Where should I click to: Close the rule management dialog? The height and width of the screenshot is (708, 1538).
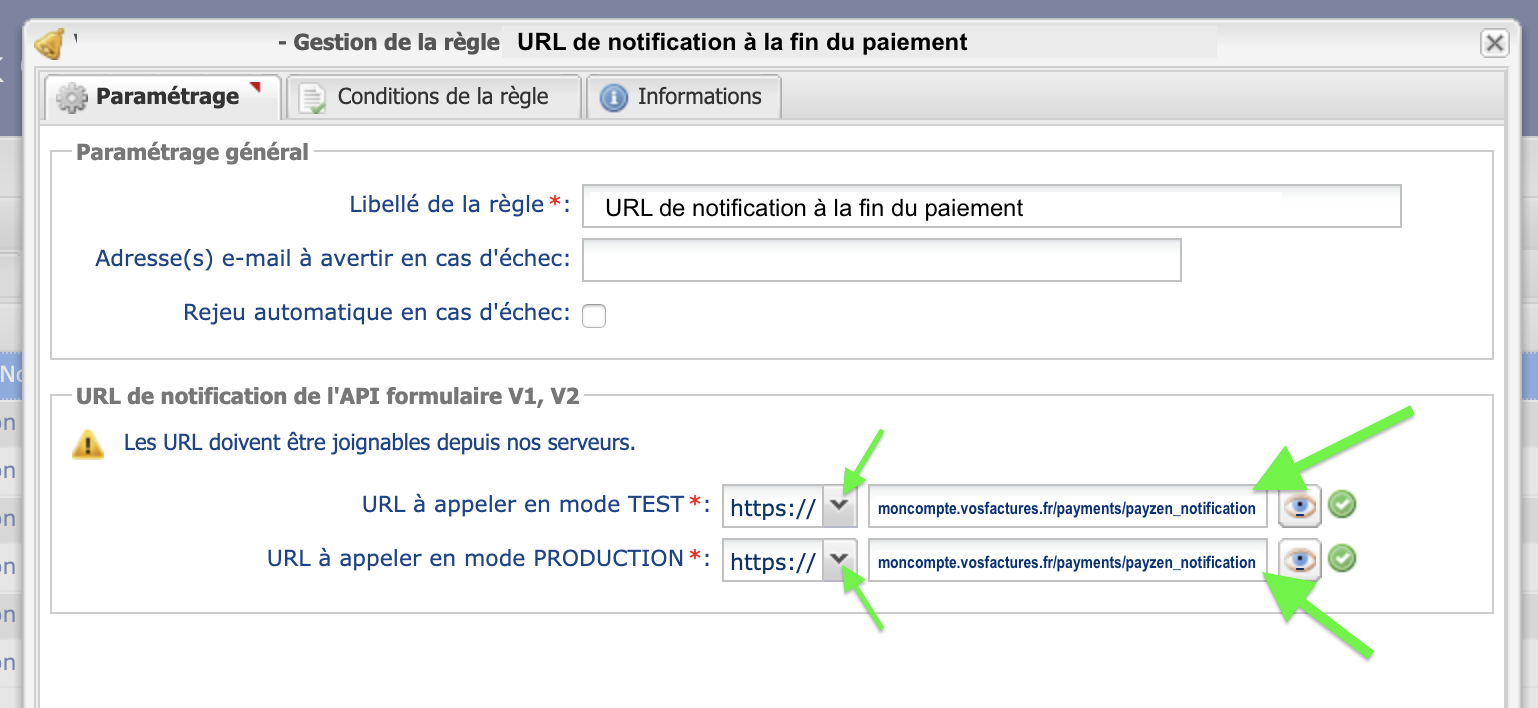1494,43
